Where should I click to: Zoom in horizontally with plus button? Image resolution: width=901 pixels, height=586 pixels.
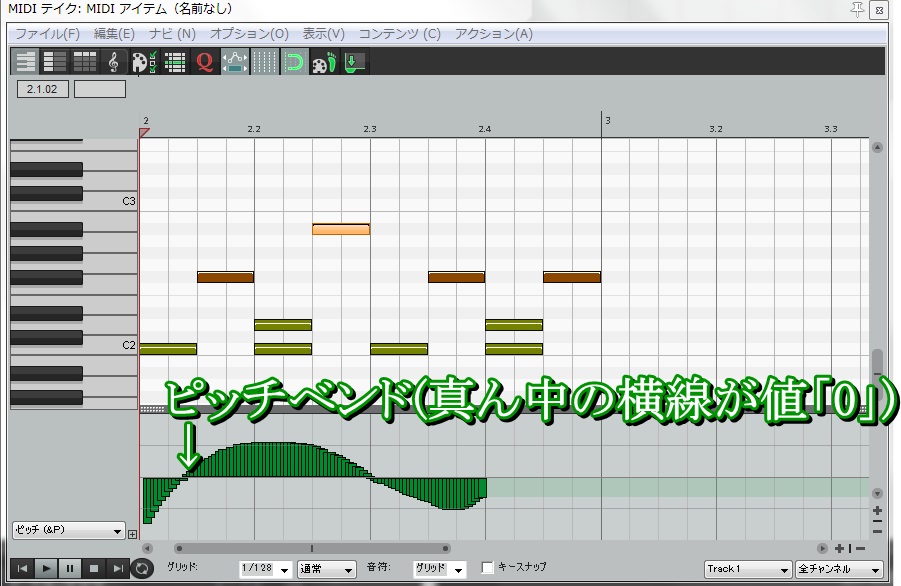pyautogui.click(x=840, y=549)
